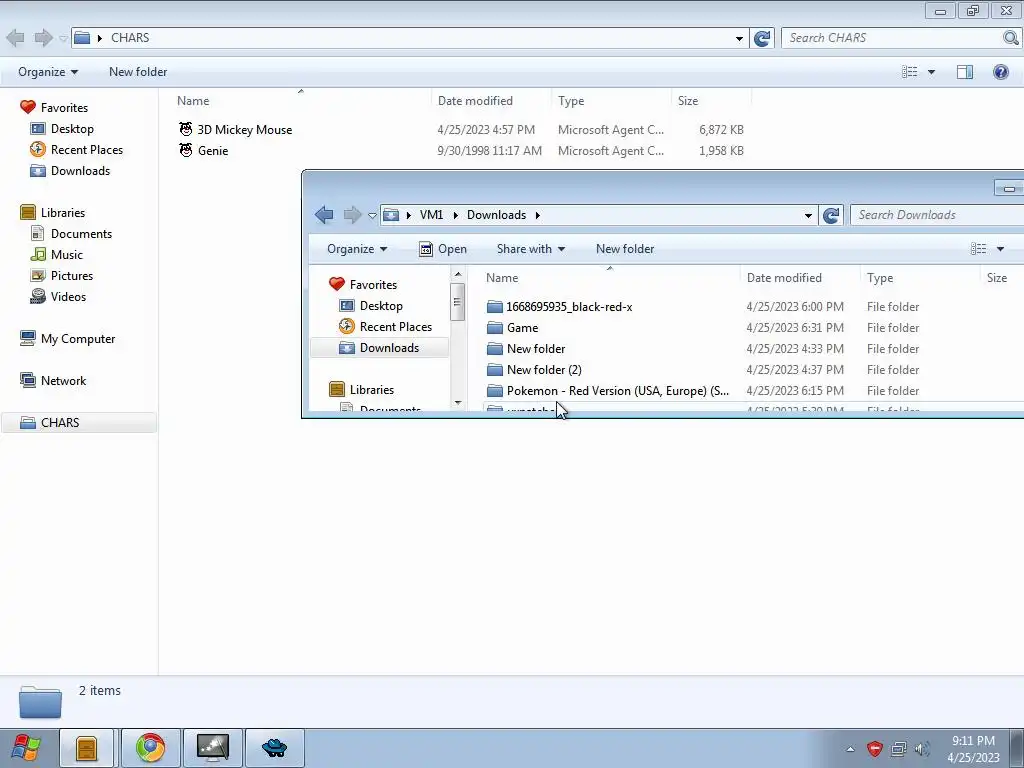The height and width of the screenshot is (768, 1024).
Task: Open Documents library in CHARS window
Action: 81,233
